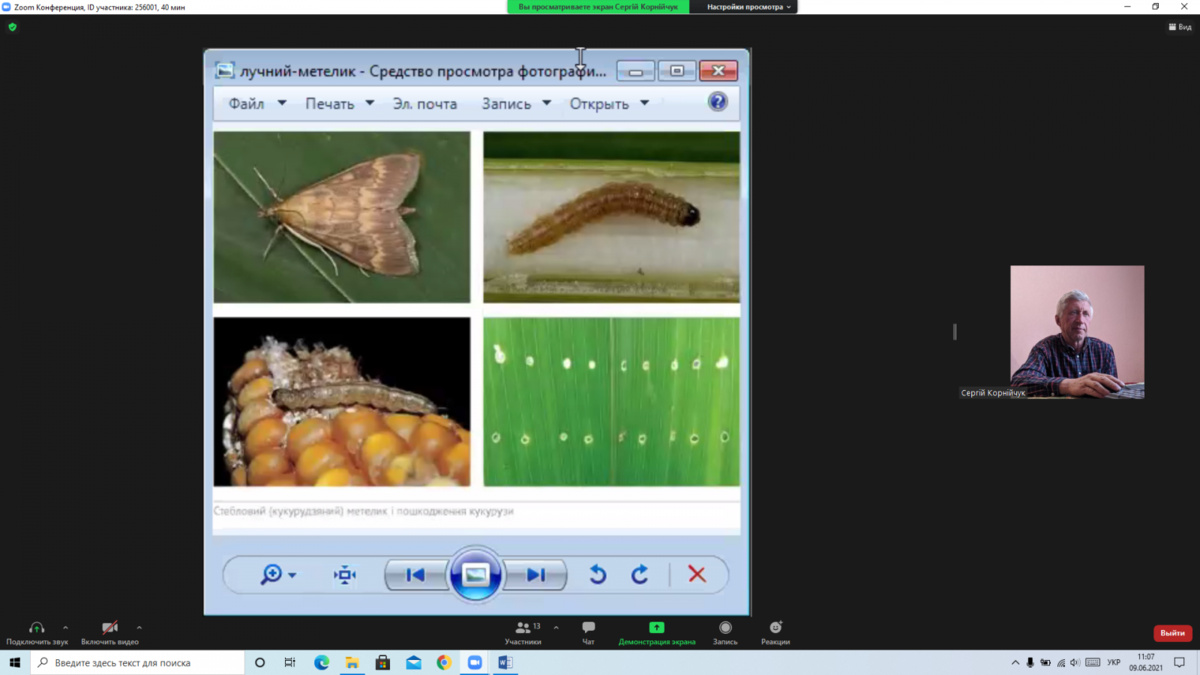Click the caterpillar in stalk photo

coord(612,217)
